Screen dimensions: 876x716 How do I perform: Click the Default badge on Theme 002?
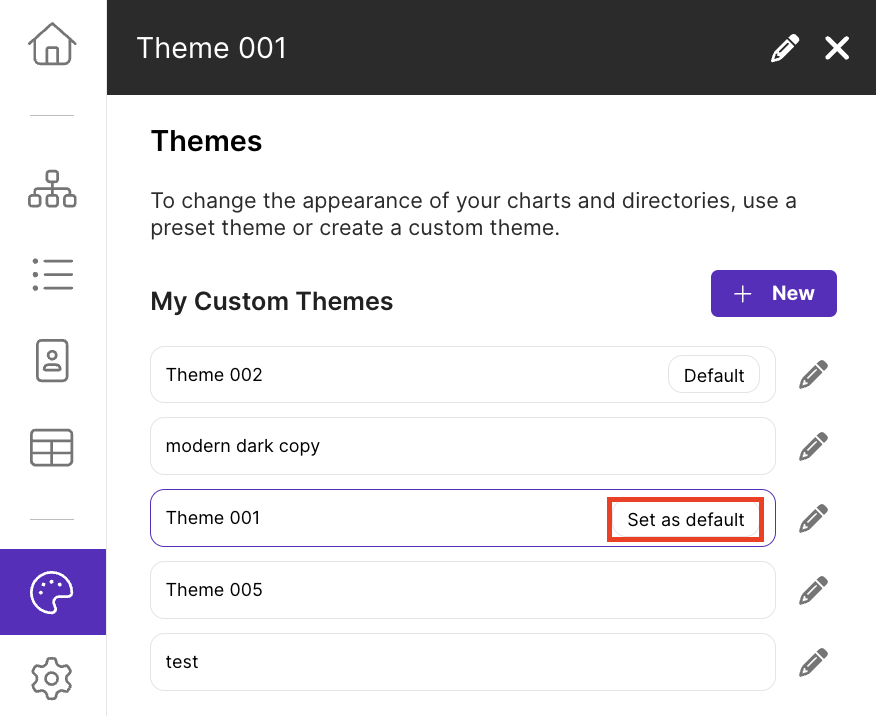click(714, 375)
